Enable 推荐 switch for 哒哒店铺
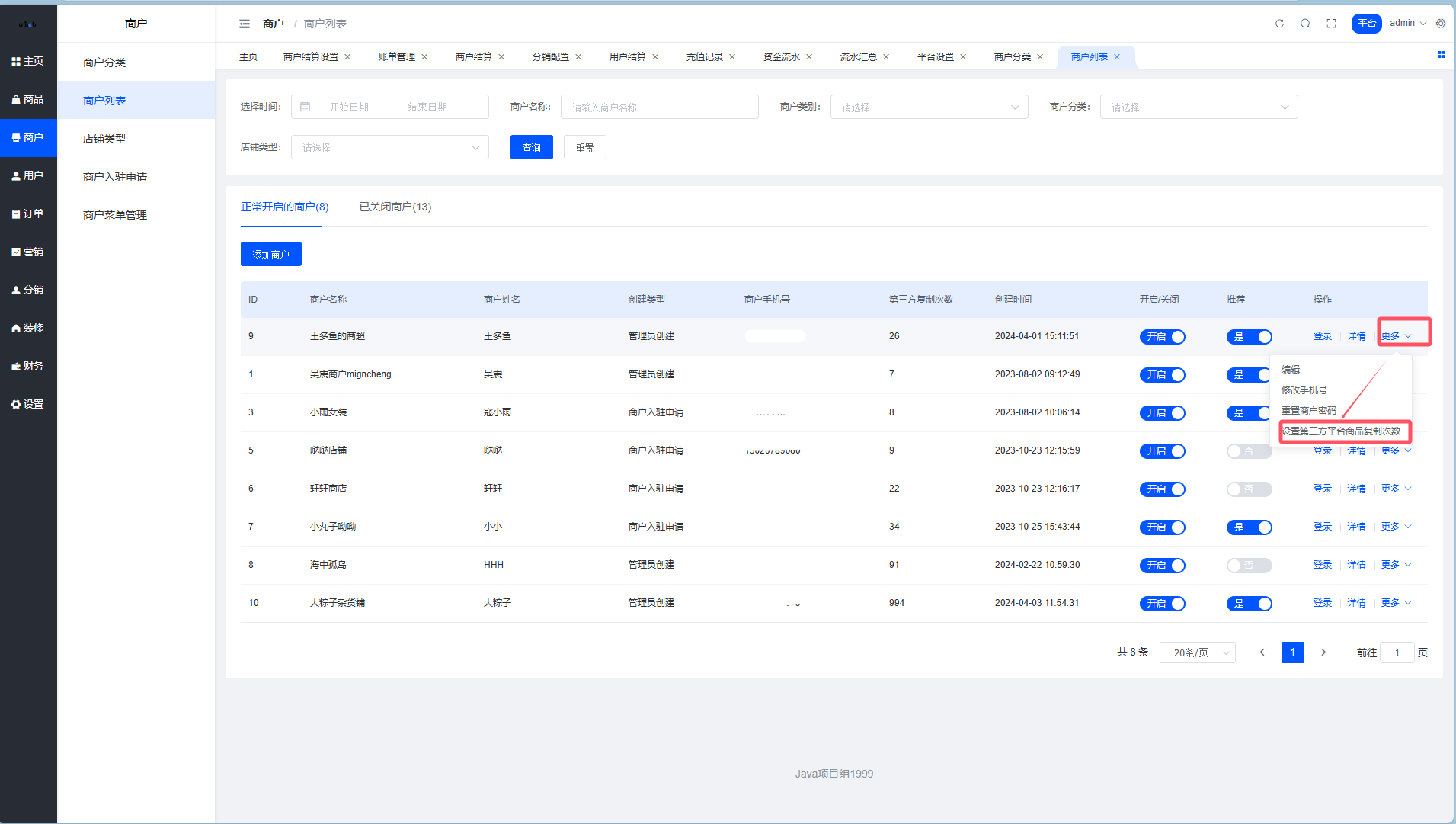The height and width of the screenshot is (824, 1456). tap(1249, 451)
